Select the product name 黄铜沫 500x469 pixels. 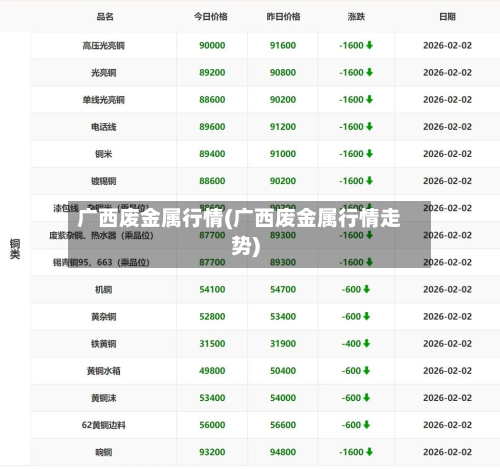tap(104, 398)
